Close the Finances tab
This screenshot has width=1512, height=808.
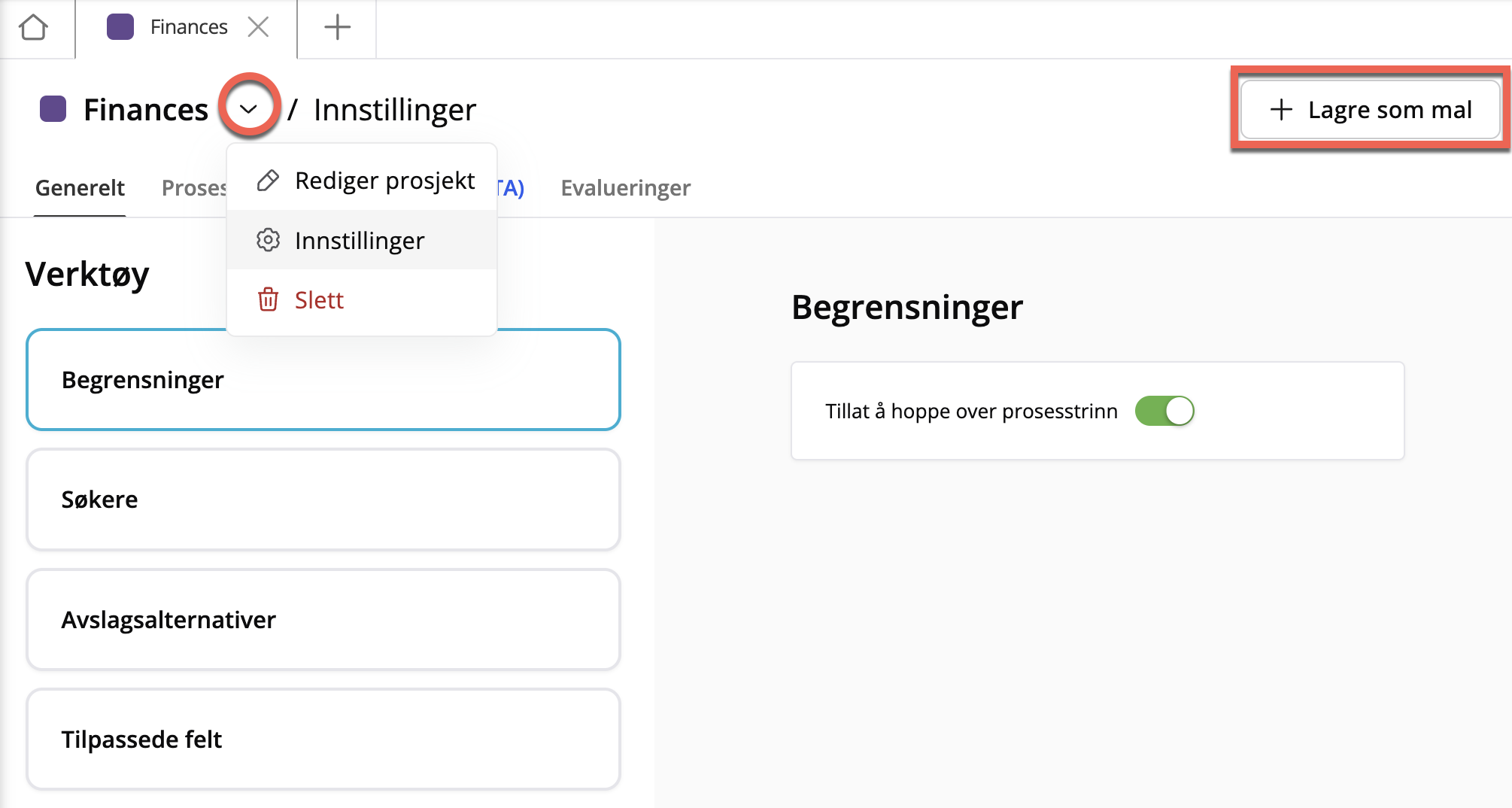(258, 28)
